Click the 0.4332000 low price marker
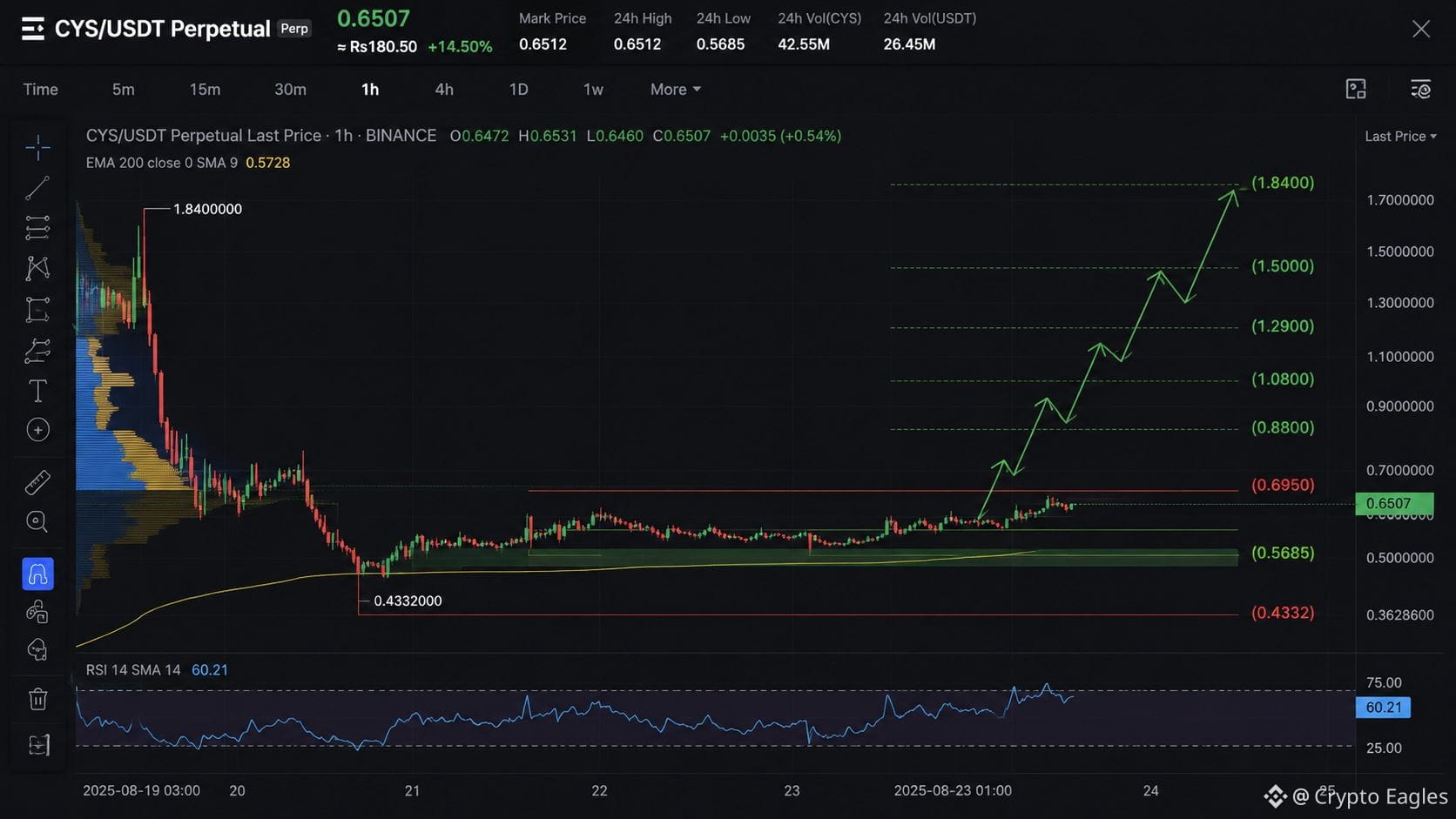Image resolution: width=1456 pixels, height=819 pixels. tap(408, 601)
